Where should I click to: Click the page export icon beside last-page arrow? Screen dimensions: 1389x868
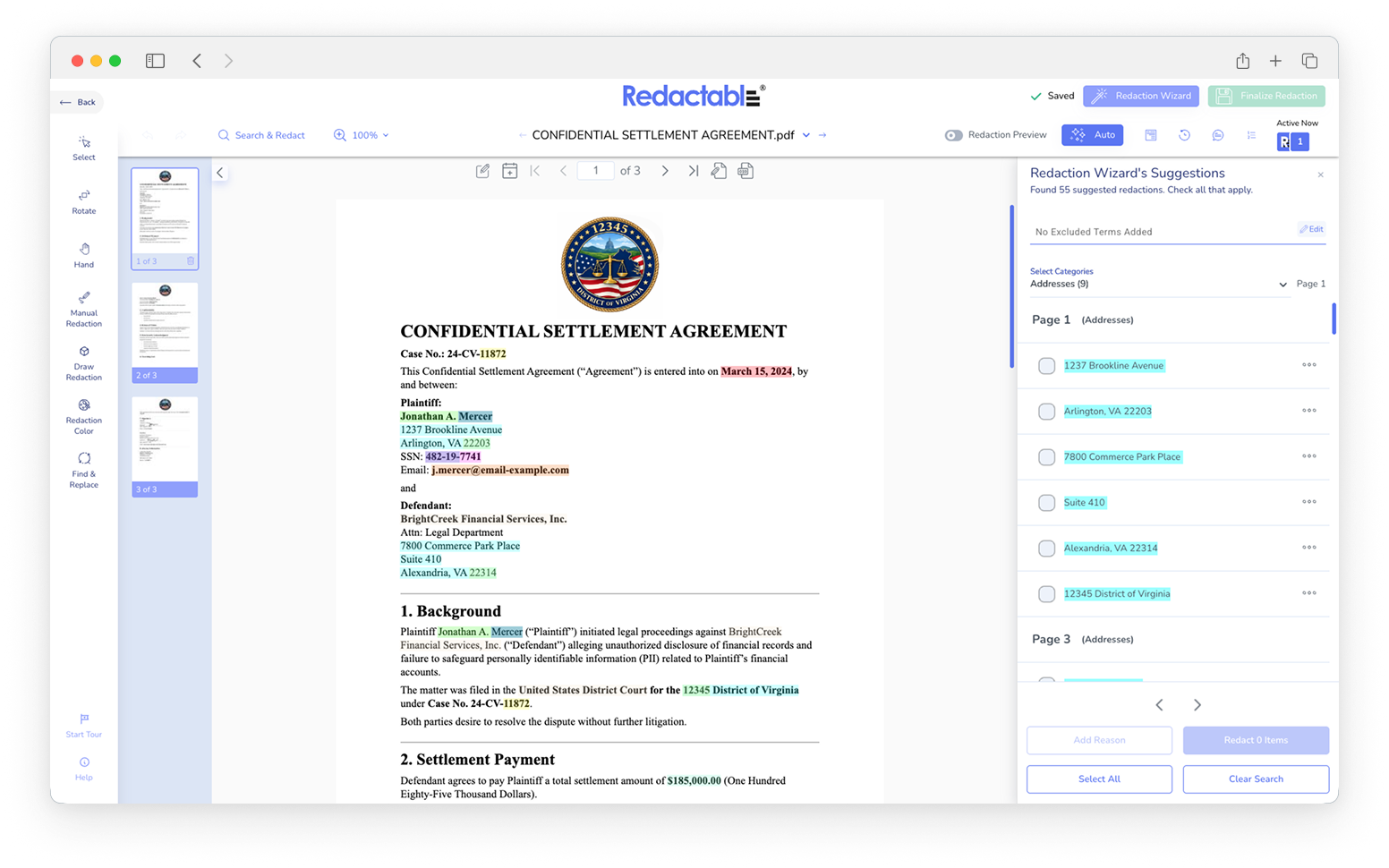click(719, 171)
